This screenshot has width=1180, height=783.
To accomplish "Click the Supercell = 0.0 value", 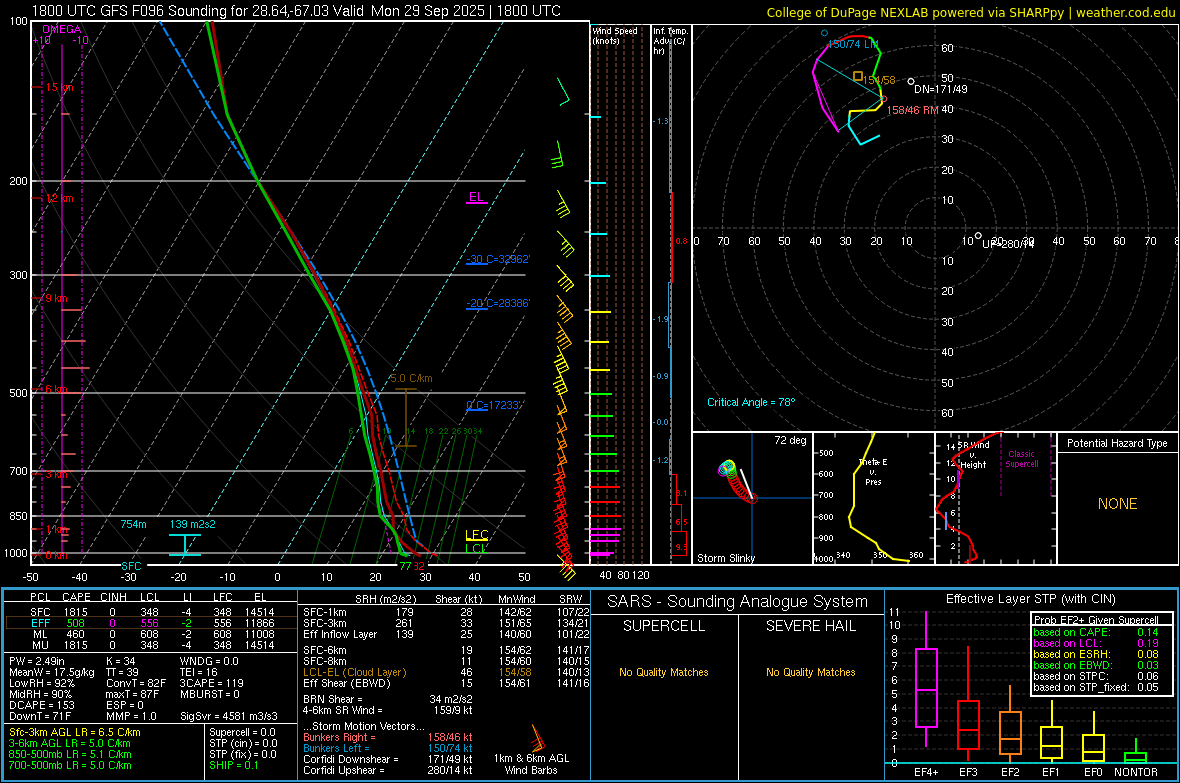I will 242,732.
